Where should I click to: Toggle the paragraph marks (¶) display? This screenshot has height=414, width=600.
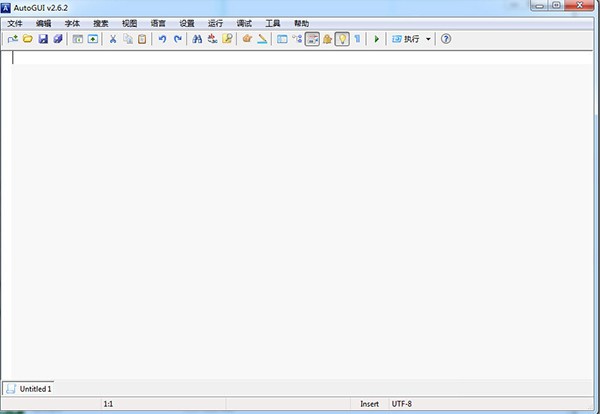click(x=357, y=39)
